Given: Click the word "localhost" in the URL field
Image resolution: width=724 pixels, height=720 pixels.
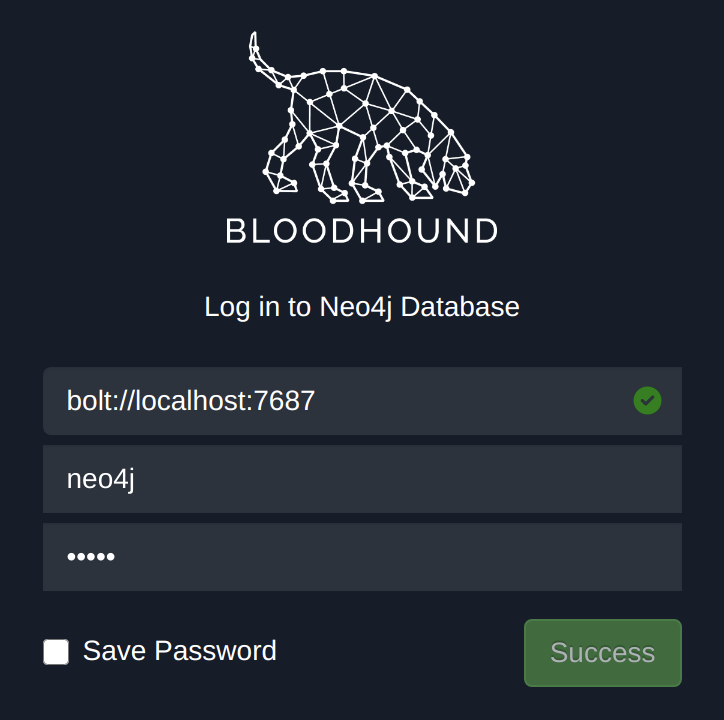Looking at the screenshot, I should [189, 401].
